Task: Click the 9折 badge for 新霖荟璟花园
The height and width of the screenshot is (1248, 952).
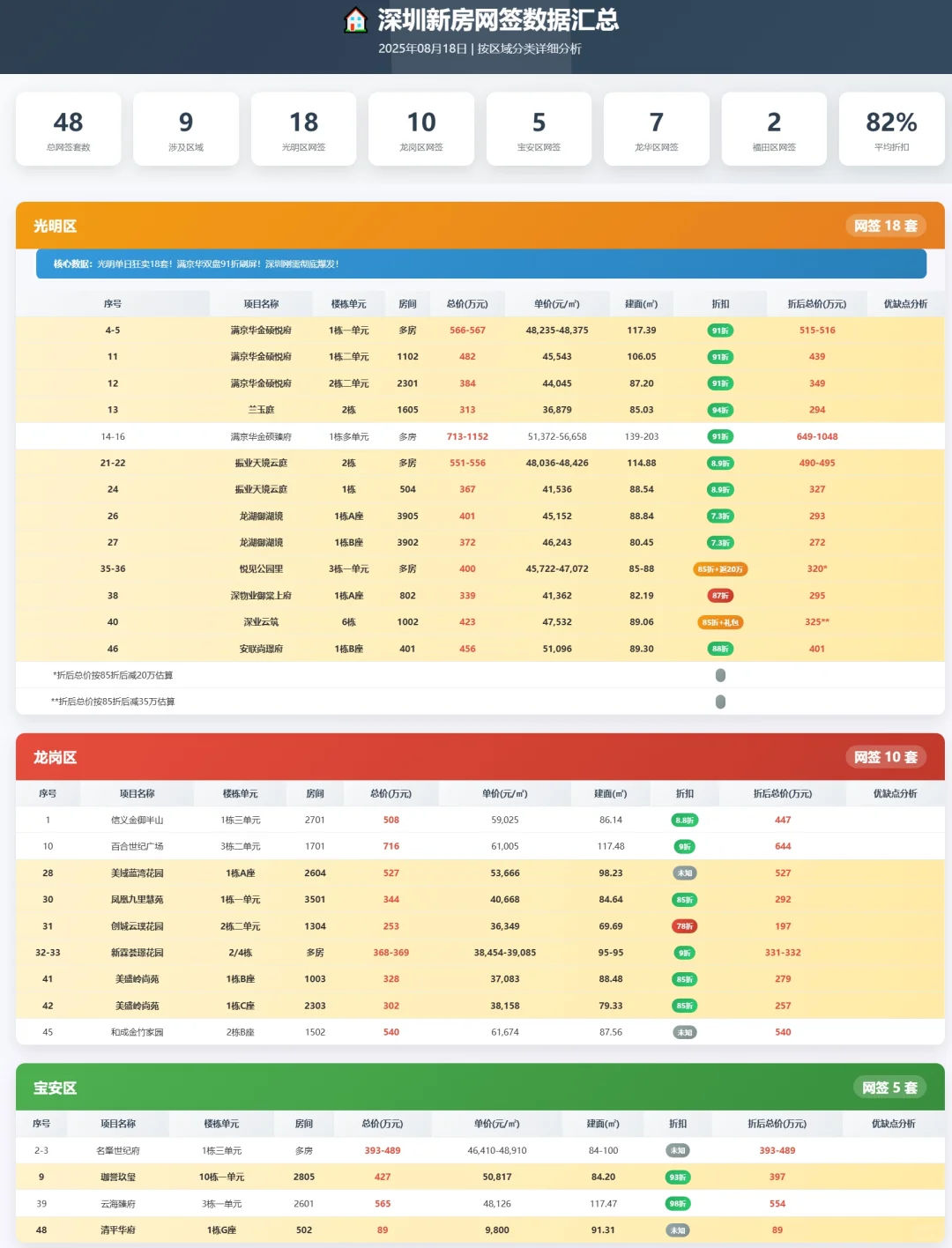Action: pyautogui.click(x=685, y=953)
